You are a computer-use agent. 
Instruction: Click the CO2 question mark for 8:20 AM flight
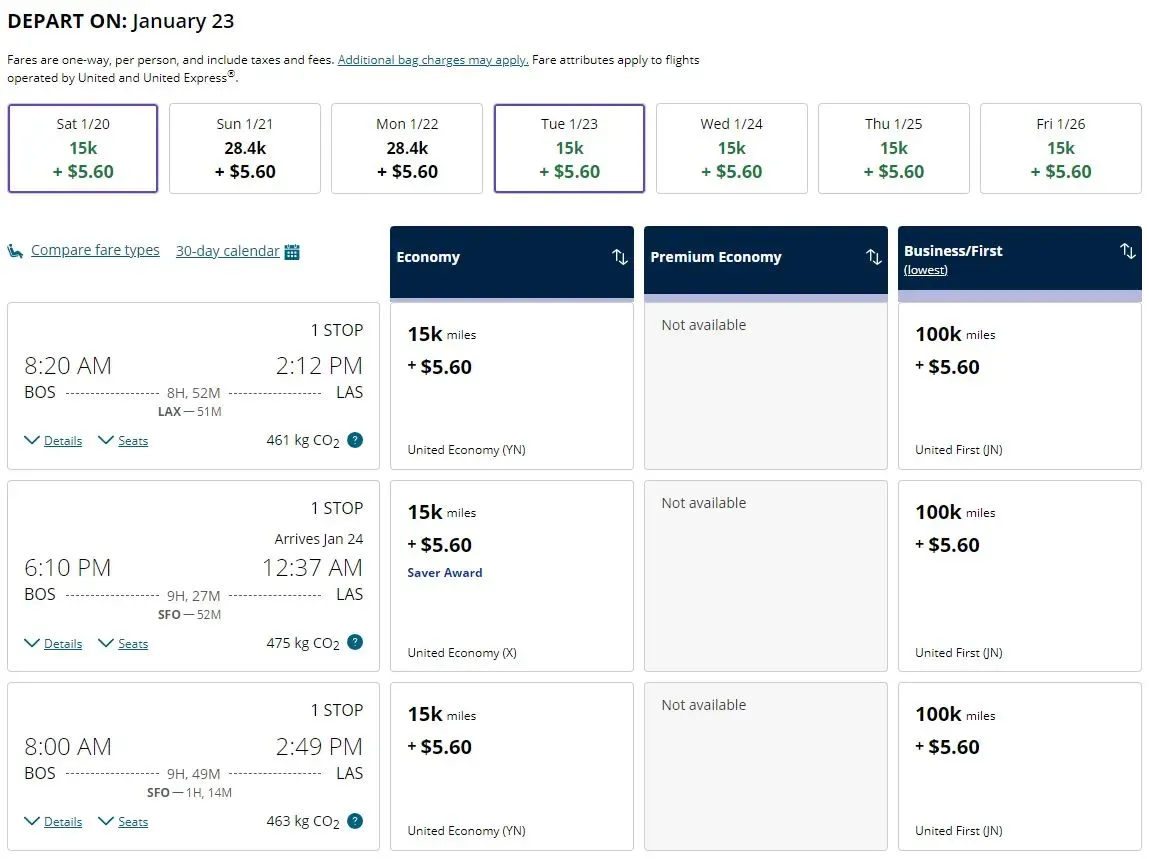pos(355,440)
